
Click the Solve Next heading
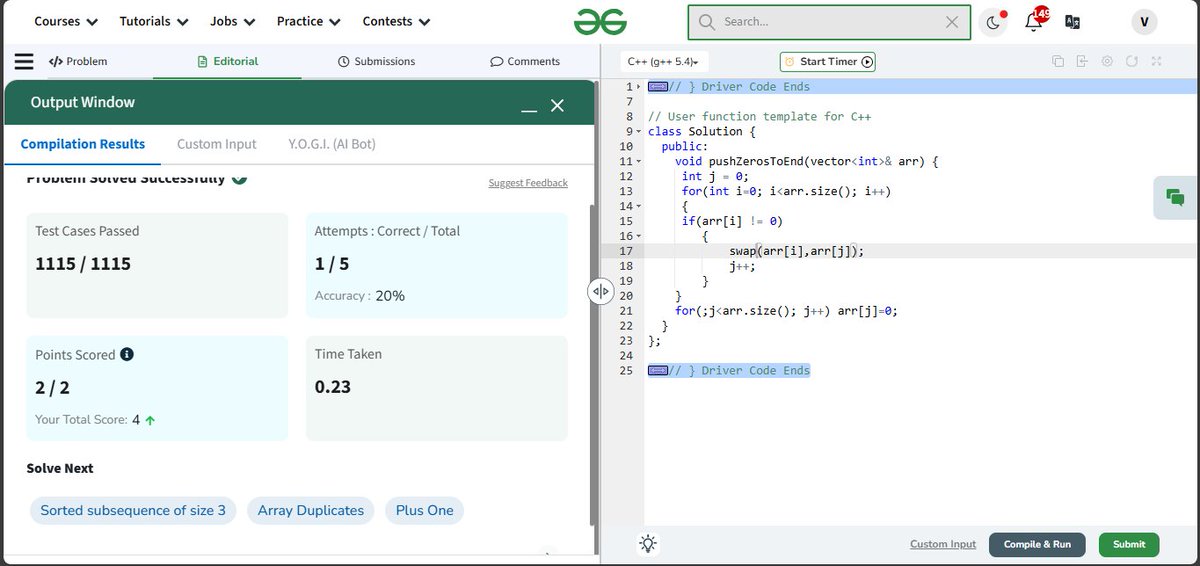click(x=60, y=468)
